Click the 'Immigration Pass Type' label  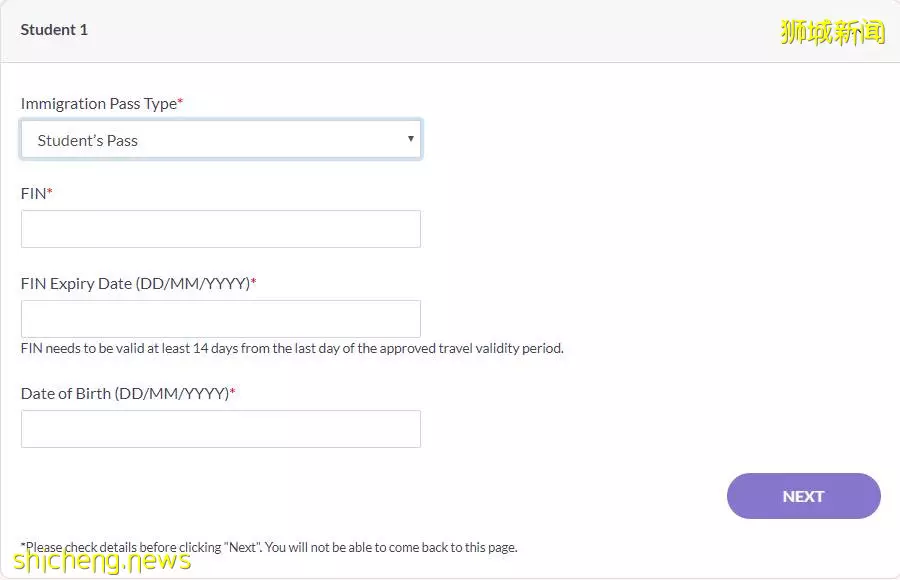click(x=102, y=103)
